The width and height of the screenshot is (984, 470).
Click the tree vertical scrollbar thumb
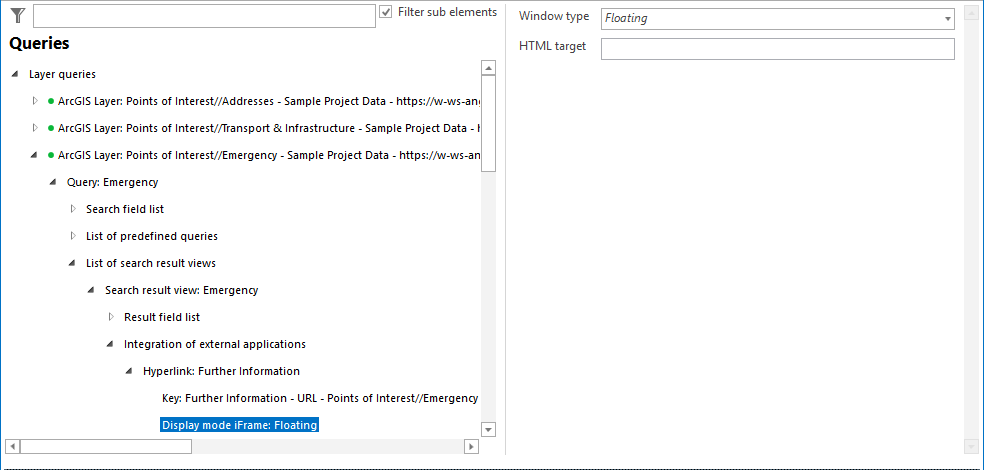click(x=488, y=124)
